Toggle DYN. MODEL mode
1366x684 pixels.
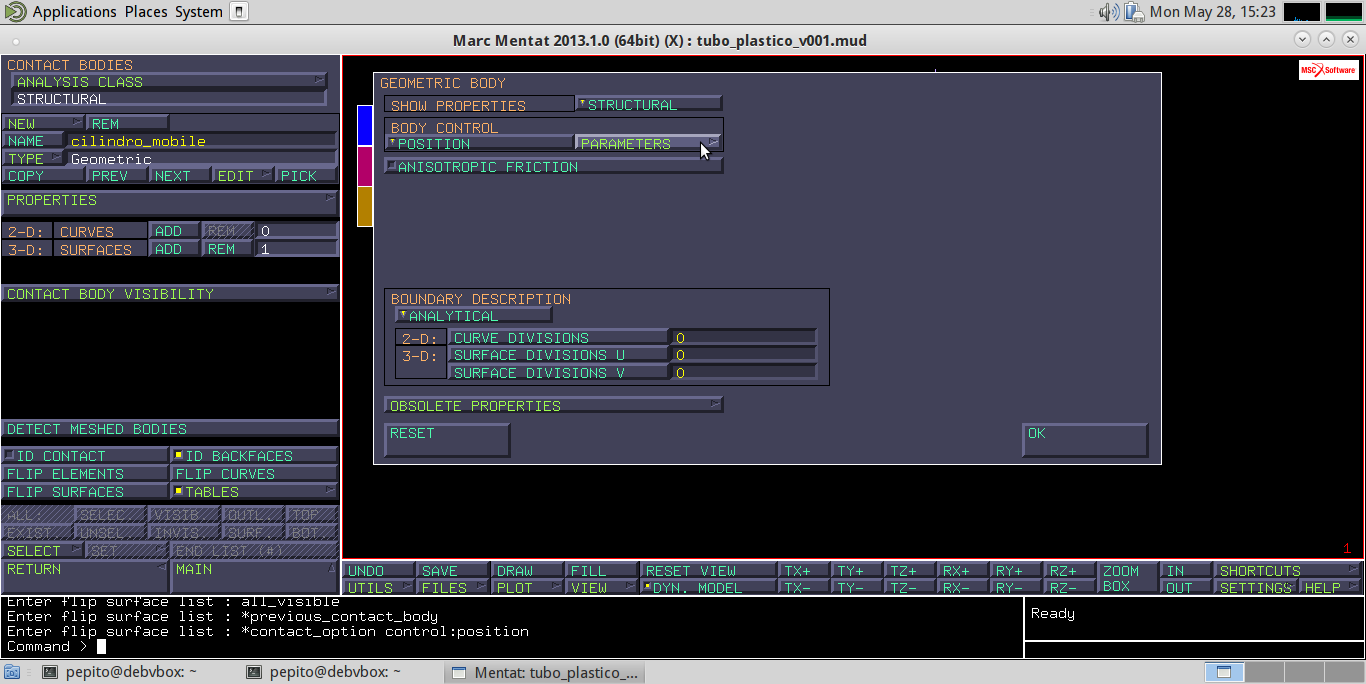pos(708,588)
